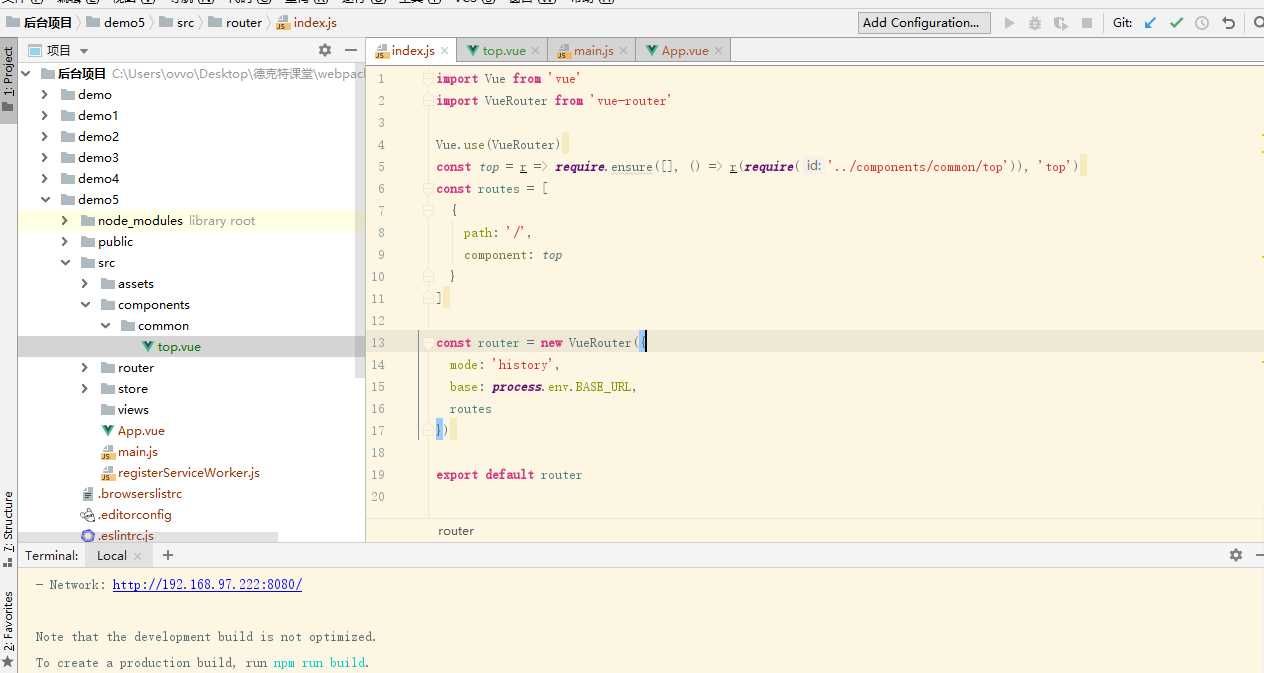The width and height of the screenshot is (1264, 673).
Task: Click the Favorites star icon in left strip
Action: tap(8, 662)
